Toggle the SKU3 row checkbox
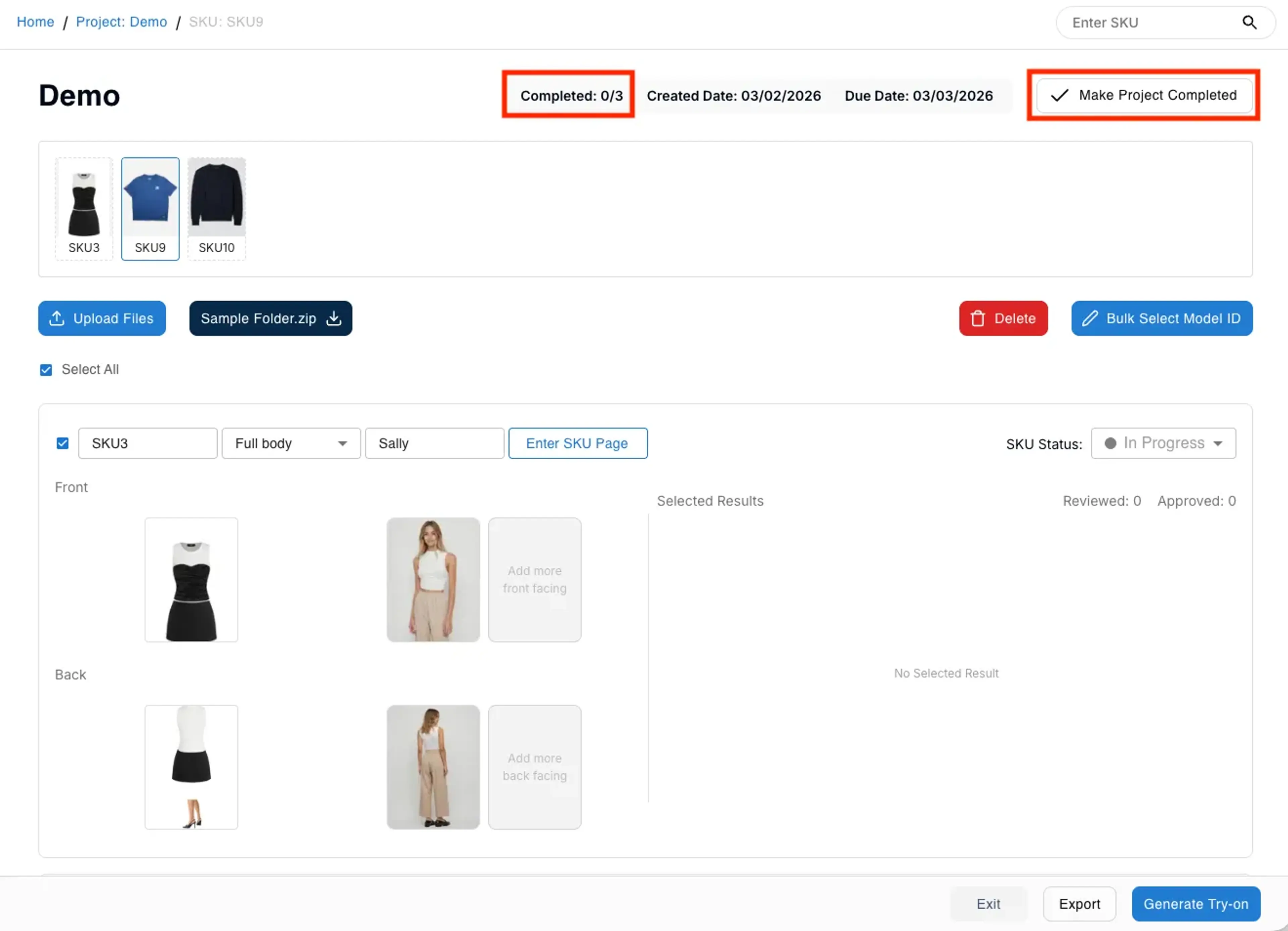The width and height of the screenshot is (1288, 931). (62, 444)
